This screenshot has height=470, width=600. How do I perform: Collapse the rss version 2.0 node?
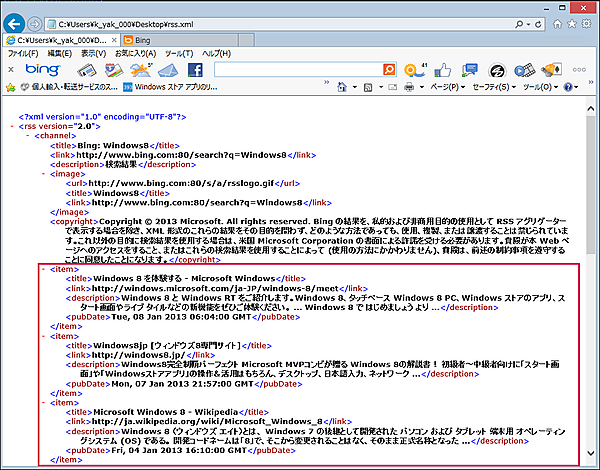(x=11, y=126)
